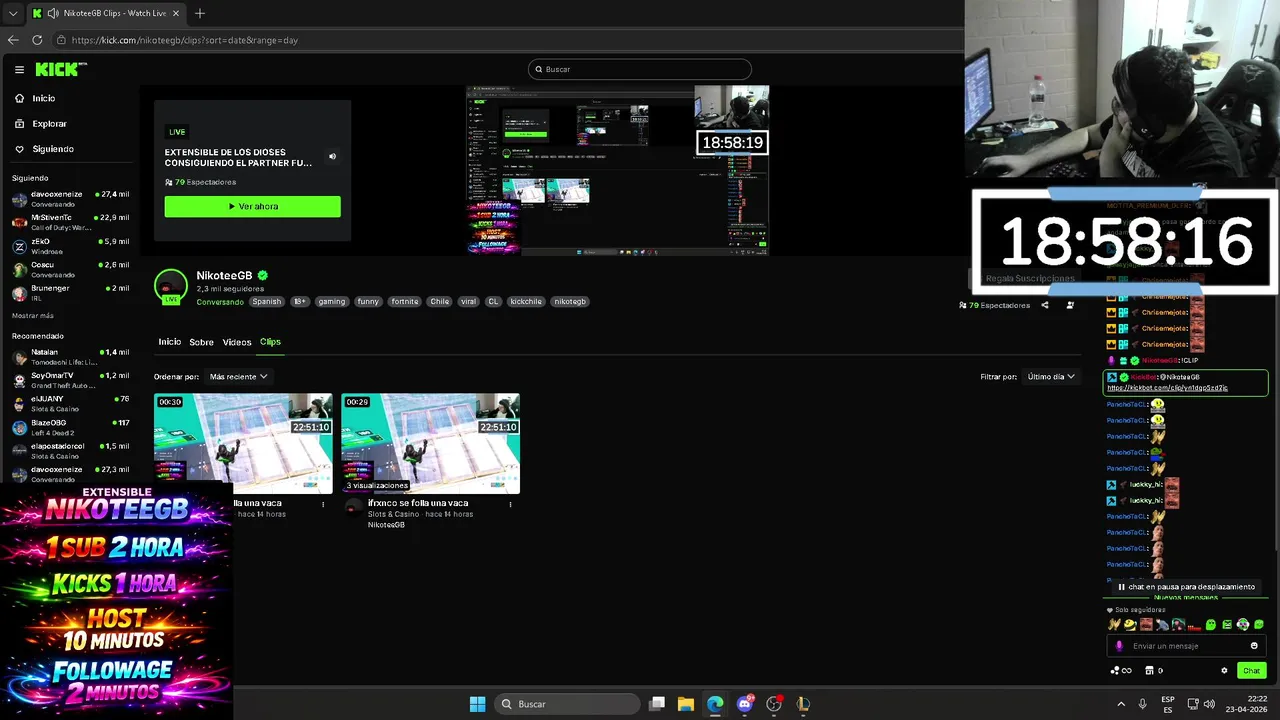Switch to the Sobre tab
Image resolution: width=1280 pixels, height=720 pixels.
tap(201, 342)
